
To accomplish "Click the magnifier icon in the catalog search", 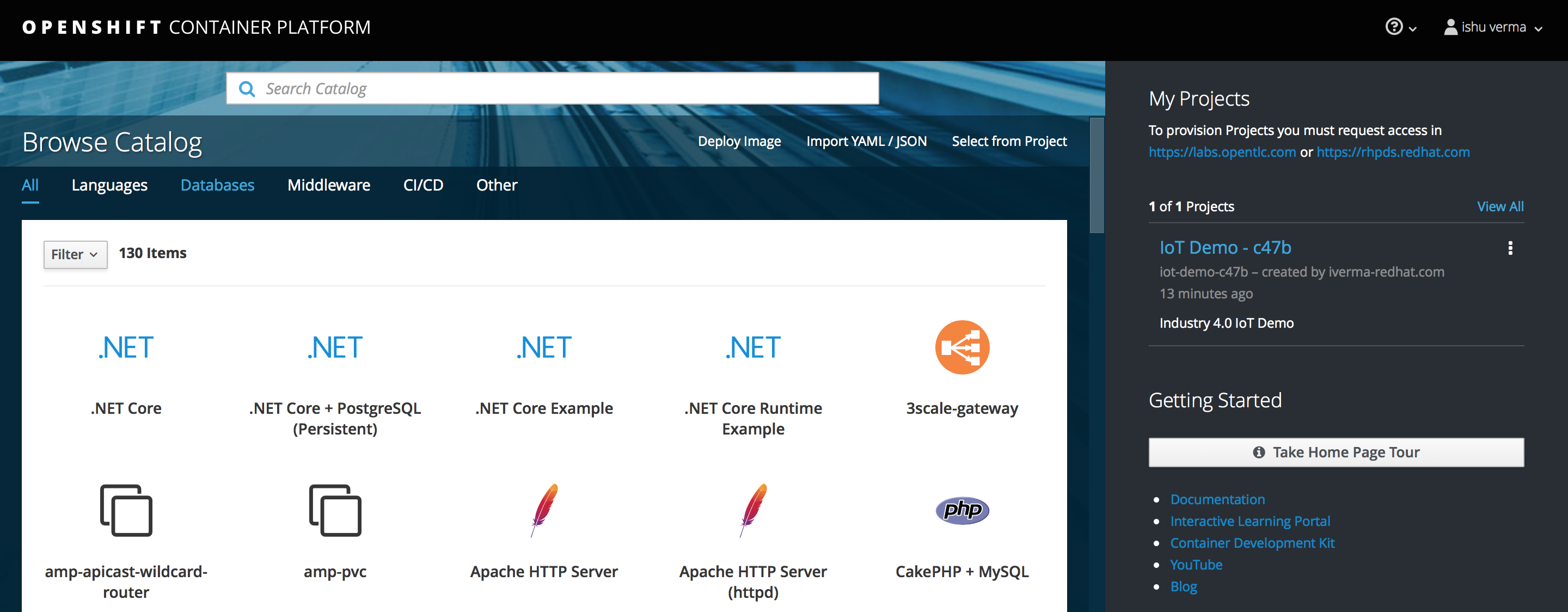I will coord(247,89).
